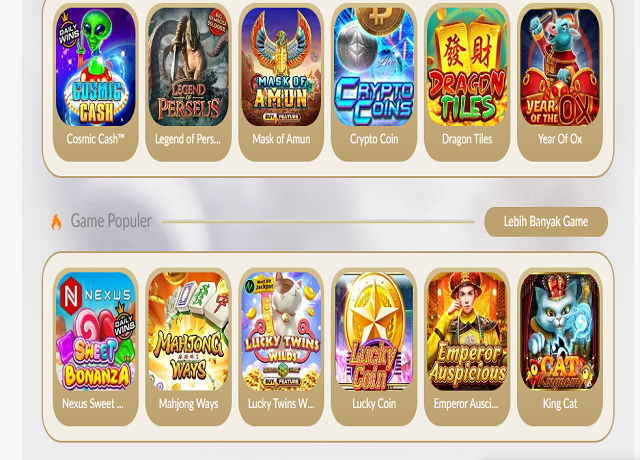Play the Dragon Tiles game
640x460 pixels.
click(467, 67)
